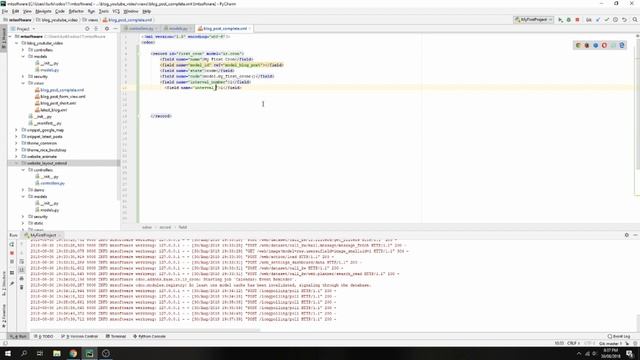Open the Version Control tool window
The width and height of the screenshot is (640, 360).
(80, 336)
